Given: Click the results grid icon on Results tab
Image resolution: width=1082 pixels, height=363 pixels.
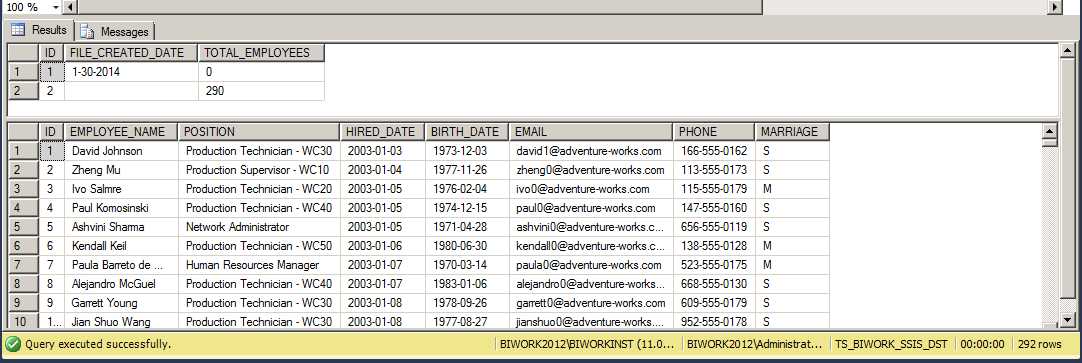Looking at the screenshot, I should (17, 30).
